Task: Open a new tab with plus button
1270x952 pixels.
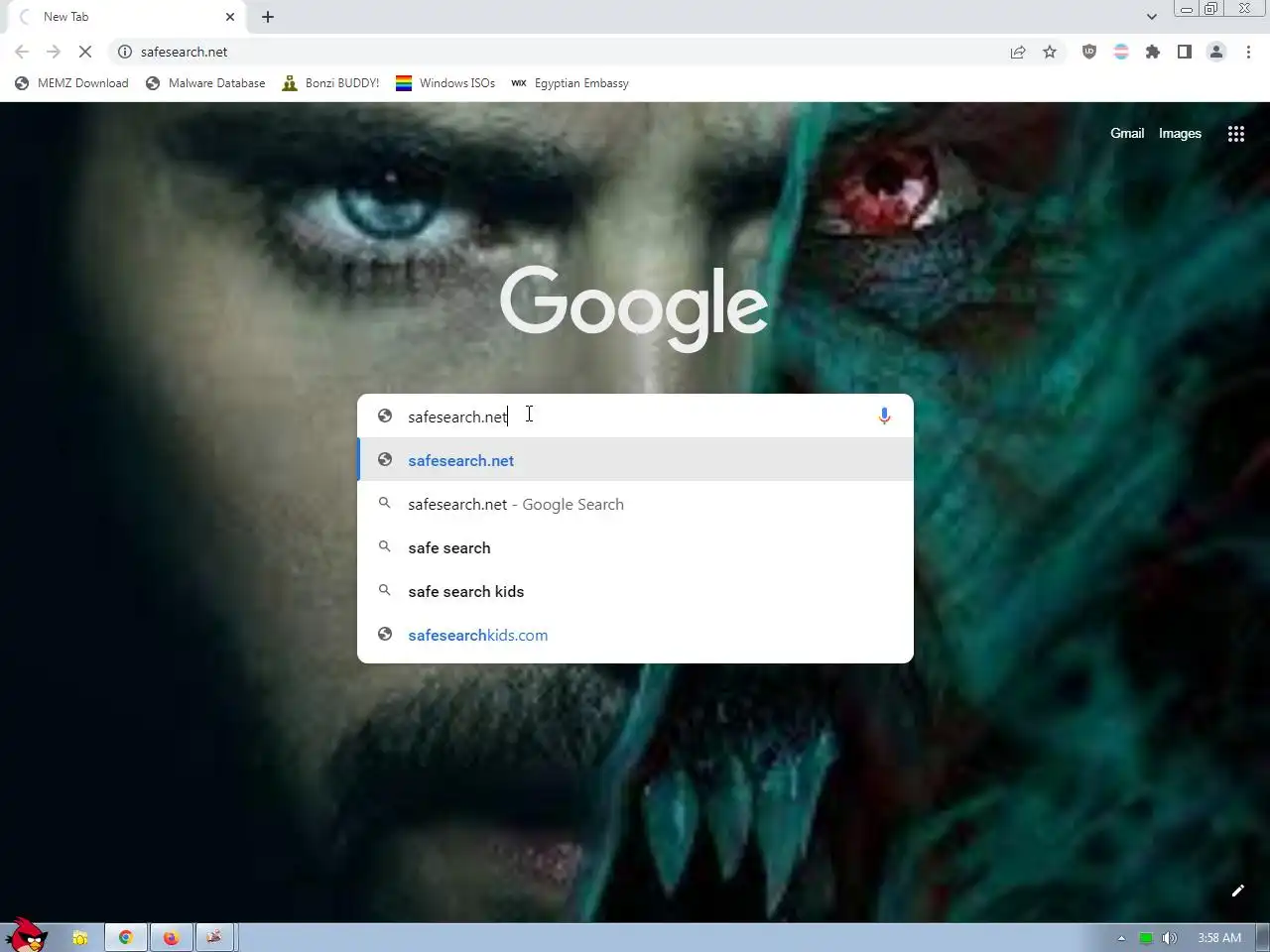Action: (268, 17)
